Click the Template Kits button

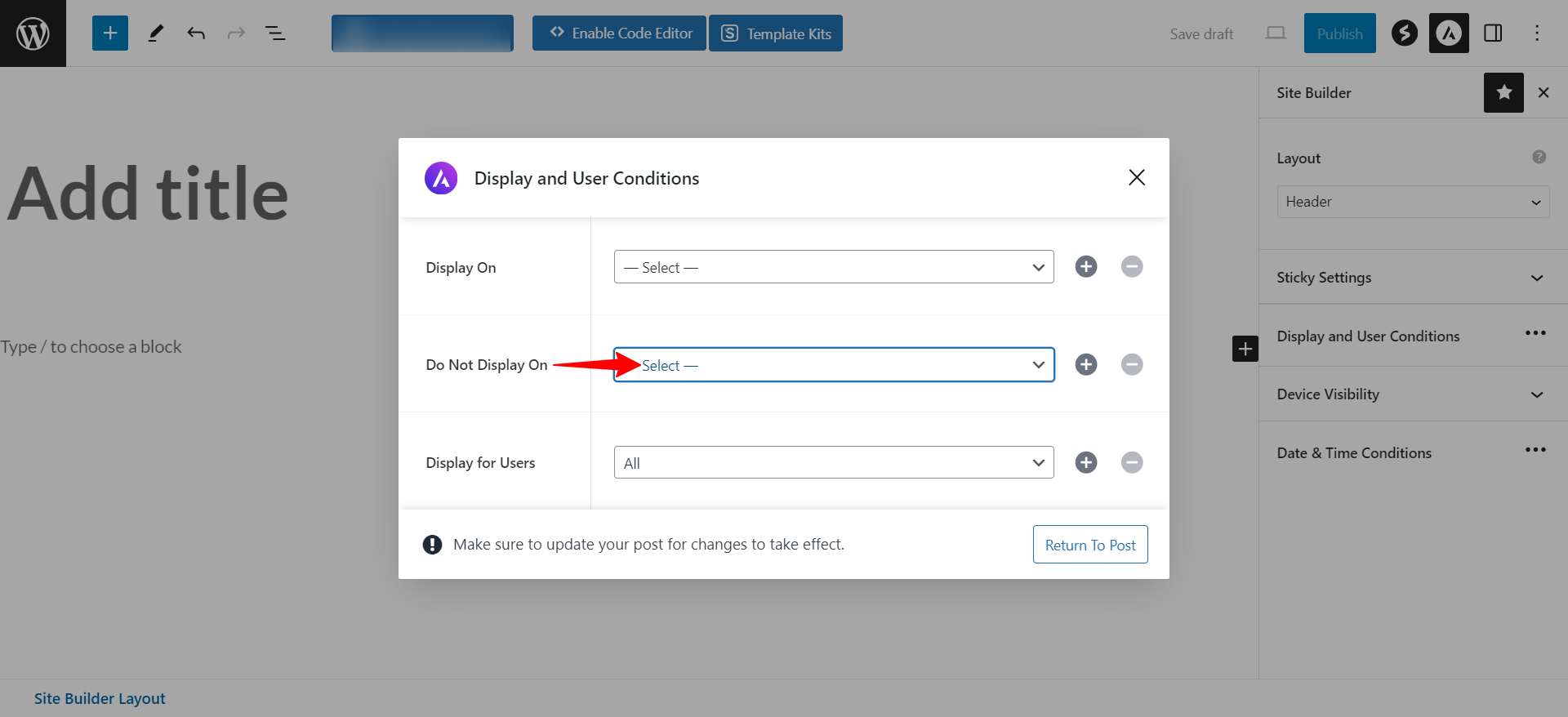click(x=775, y=33)
